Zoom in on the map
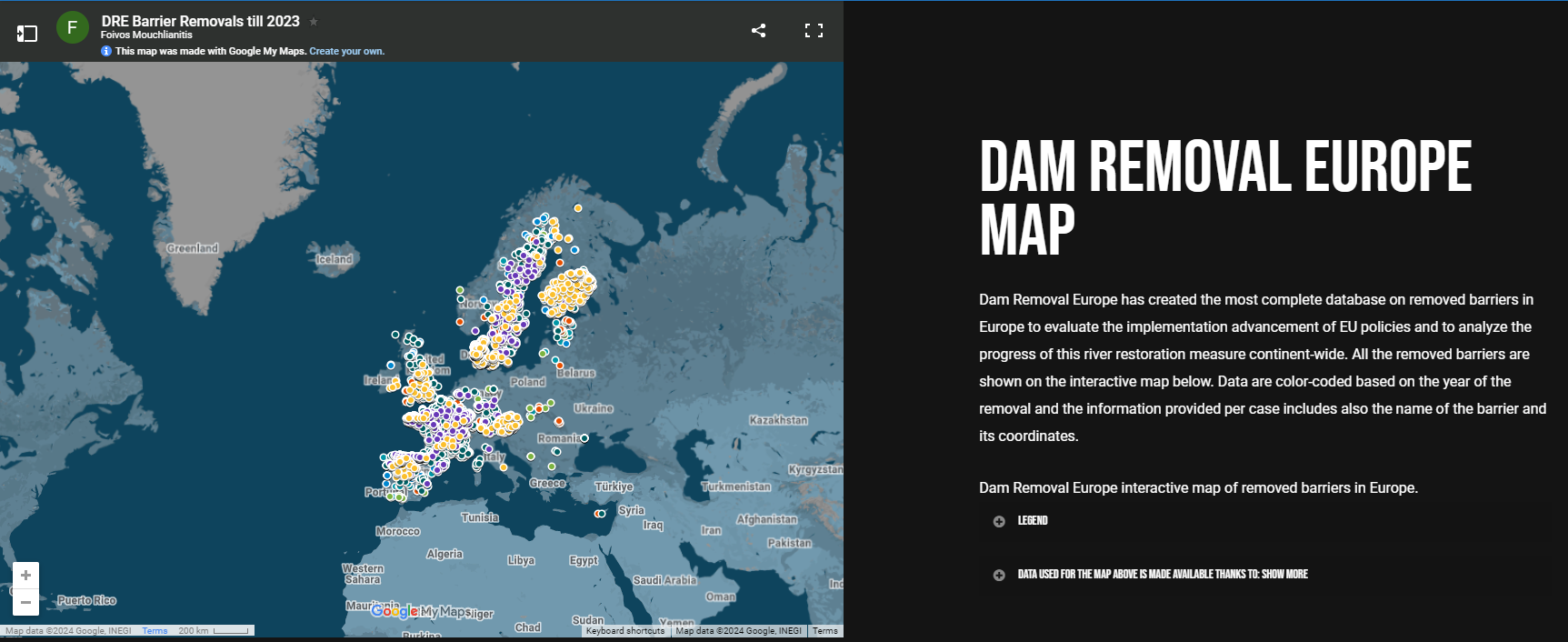The image size is (1568, 642). tap(25, 576)
